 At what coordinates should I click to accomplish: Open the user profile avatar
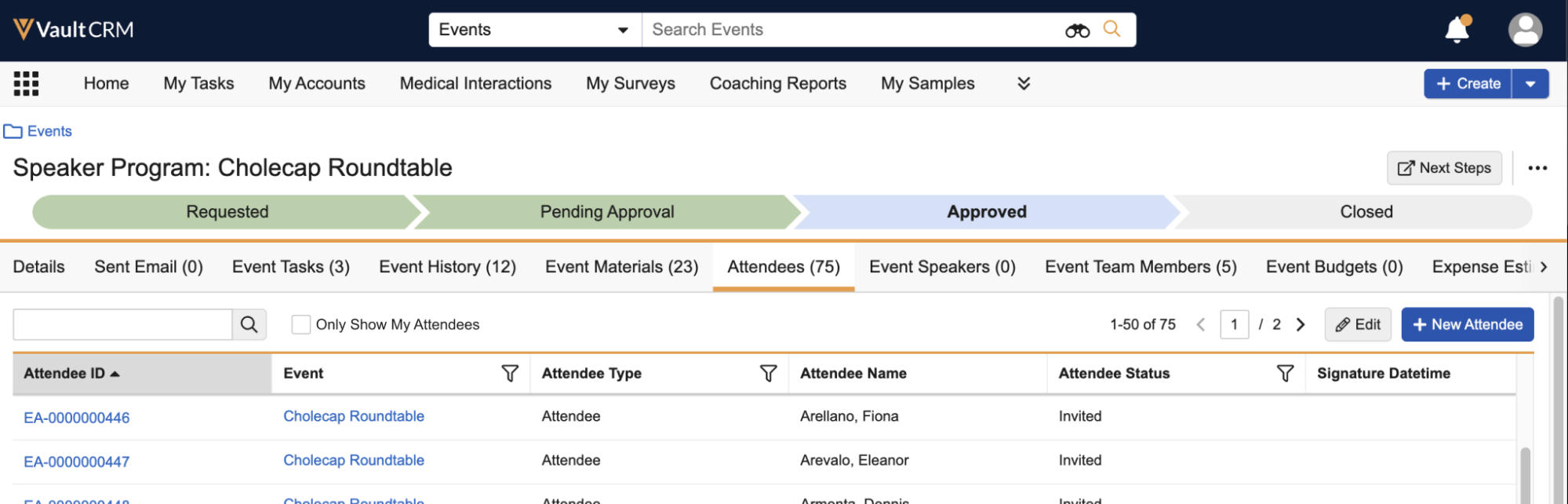1525,30
